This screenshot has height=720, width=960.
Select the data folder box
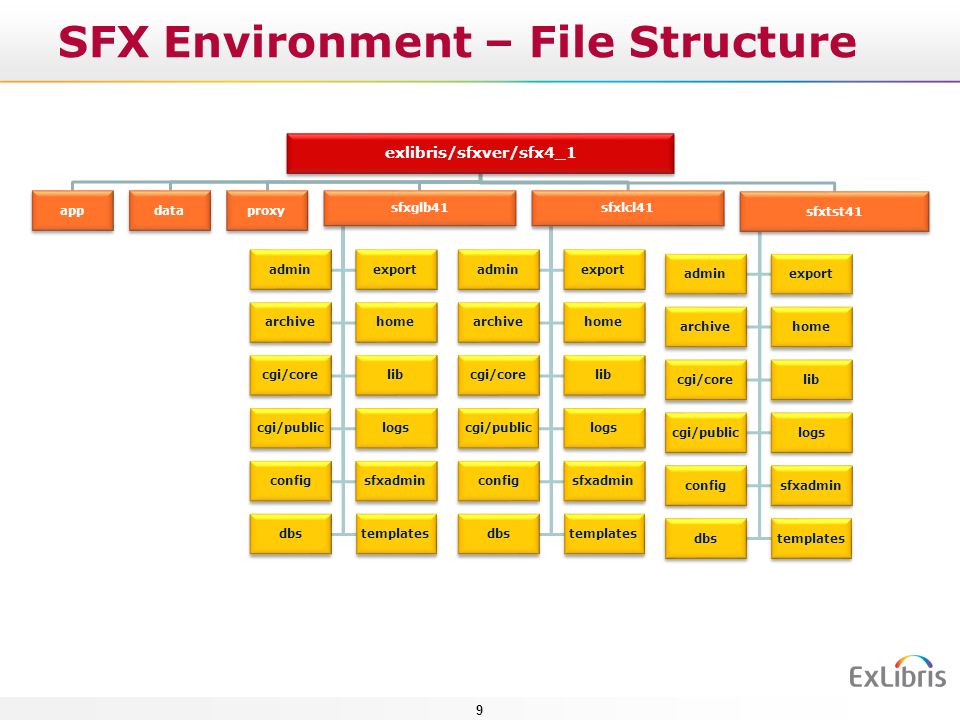point(170,211)
